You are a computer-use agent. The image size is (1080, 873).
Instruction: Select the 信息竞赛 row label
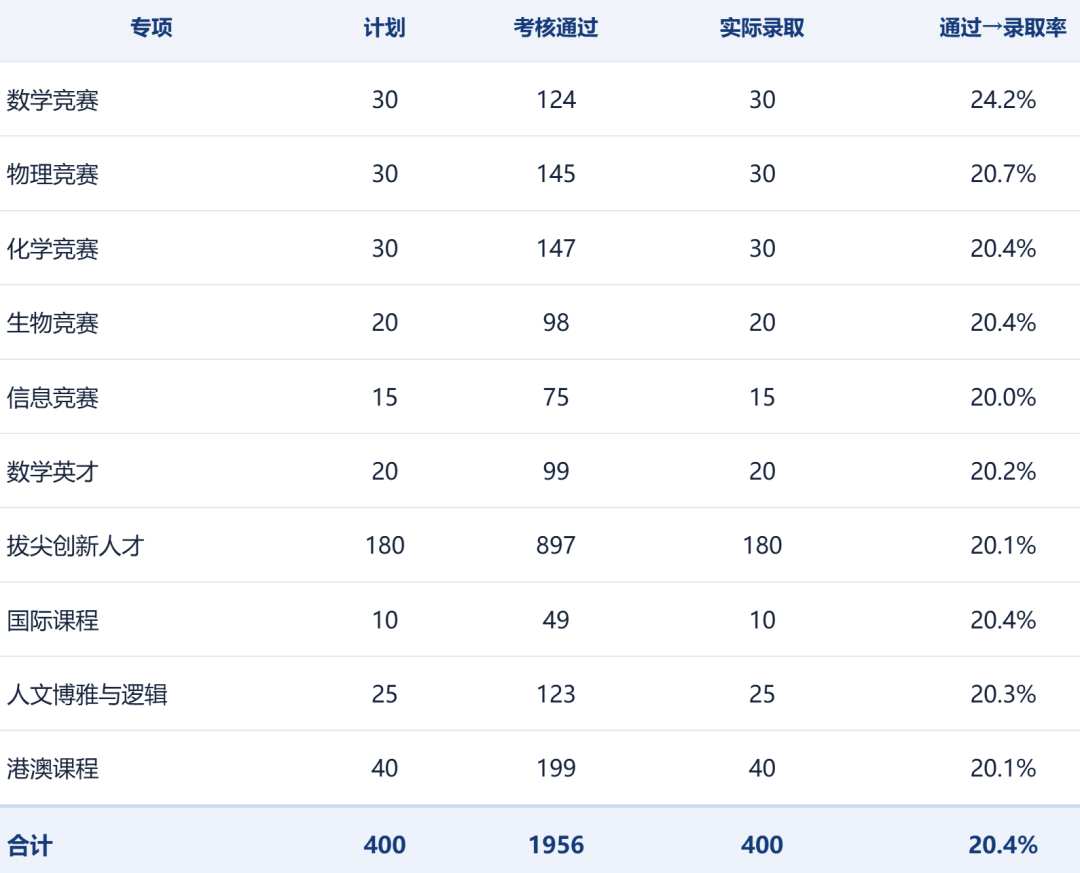pyautogui.click(x=53, y=398)
